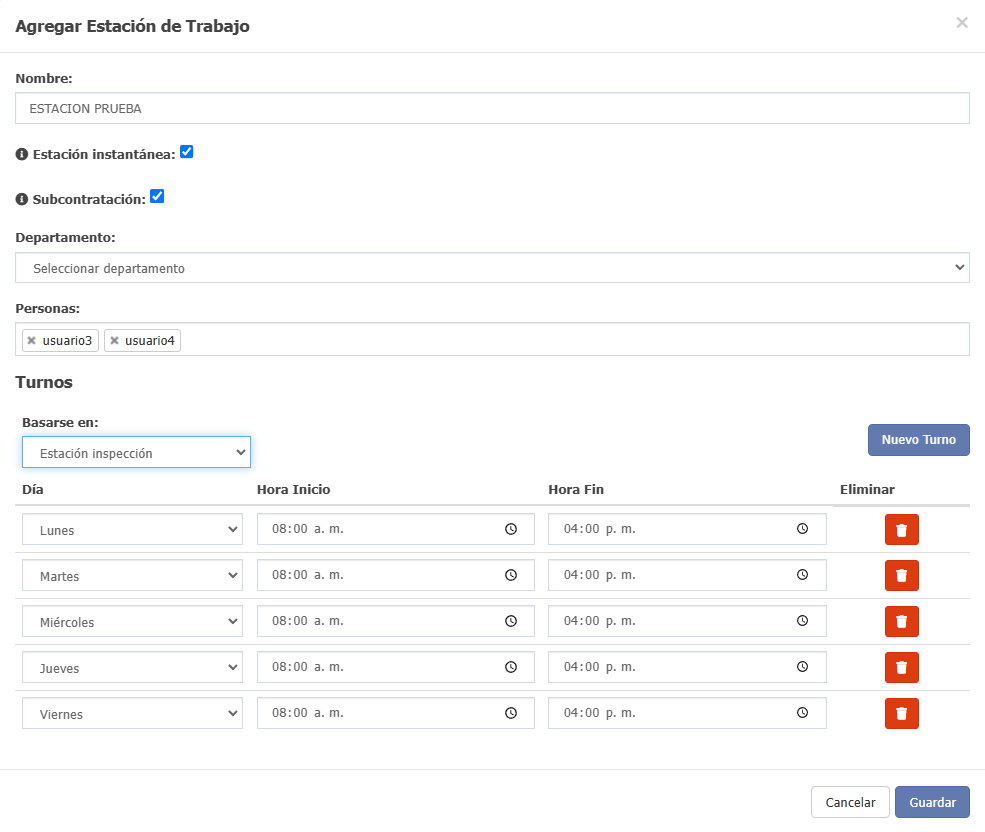This screenshot has width=985, height=832.
Task: Close the Agregar Estación de Trabajo dialog
Action: [x=962, y=23]
